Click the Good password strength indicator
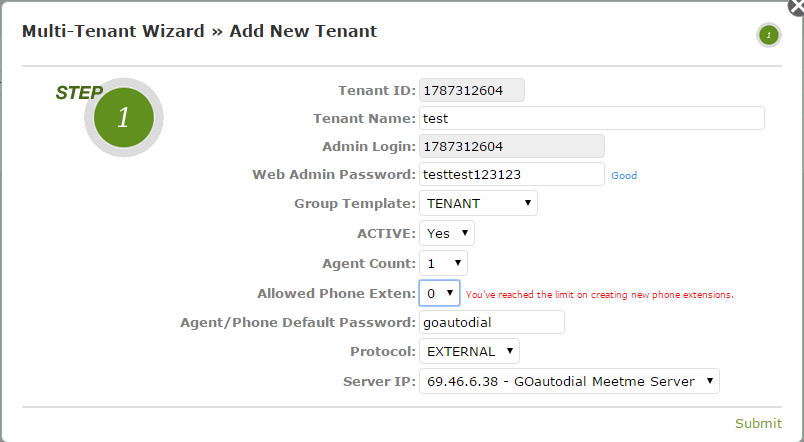Viewport: 804px width, 442px height. point(624,175)
